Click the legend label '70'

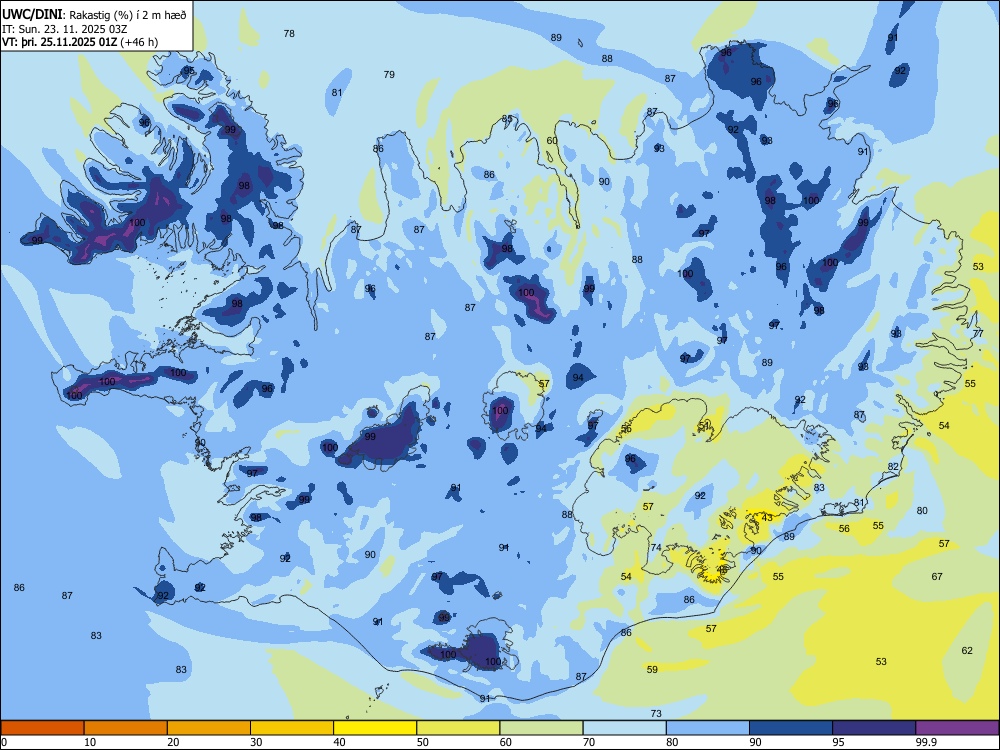(589, 742)
